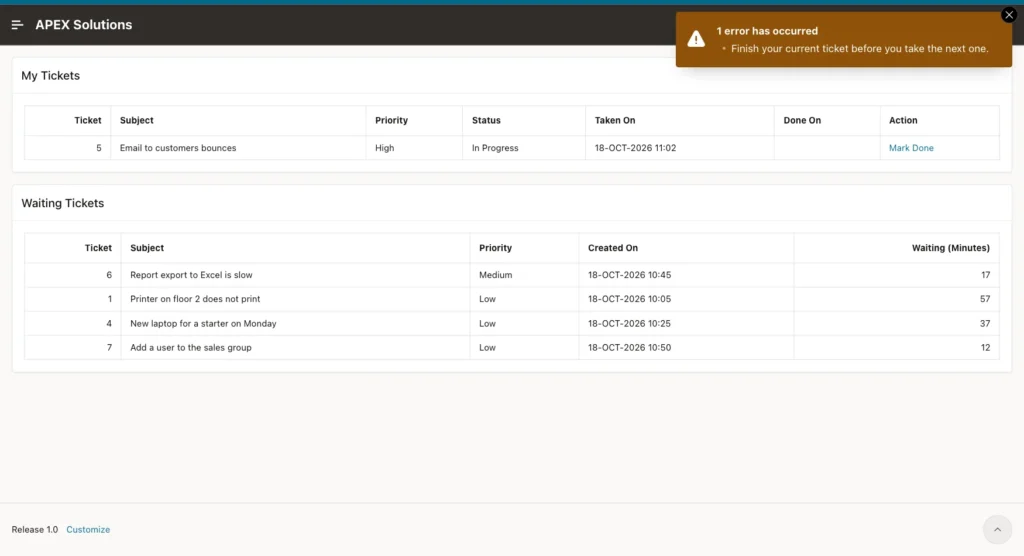Click the Done On column header
The height and width of the screenshot is (556, 1024).
click(802, 120)
